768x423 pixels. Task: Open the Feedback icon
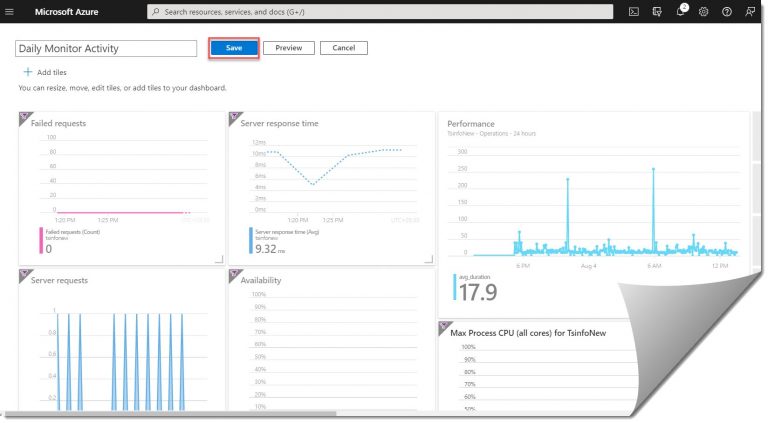(x=750, y=12)
